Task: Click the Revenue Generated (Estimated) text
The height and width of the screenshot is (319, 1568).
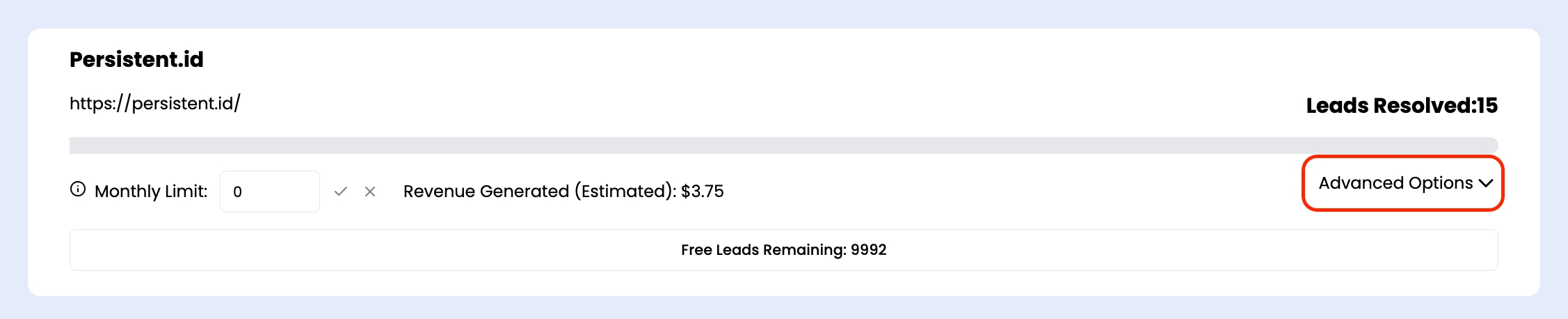Action: tap(539, 192)
